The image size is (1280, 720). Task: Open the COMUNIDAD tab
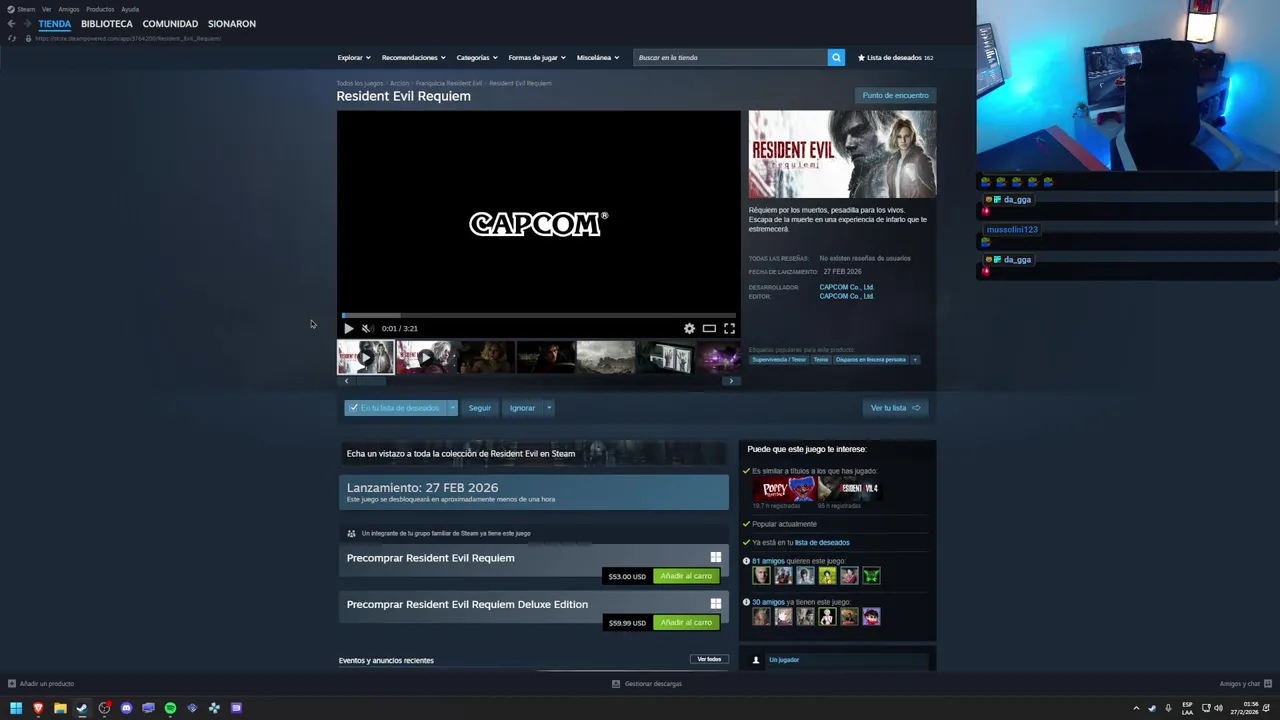pos(170,23)
